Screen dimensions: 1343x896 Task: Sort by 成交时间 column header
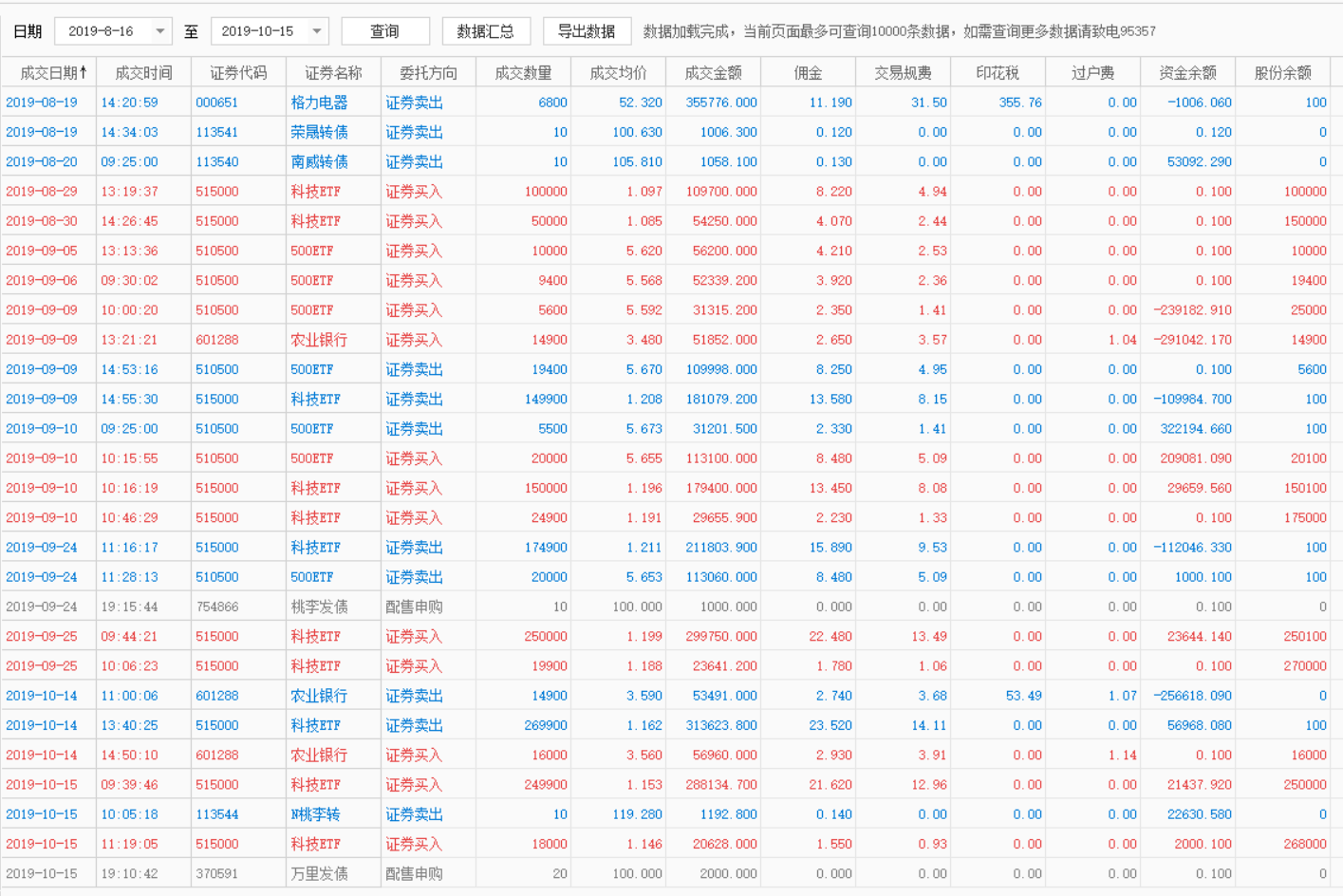[143, 72]
